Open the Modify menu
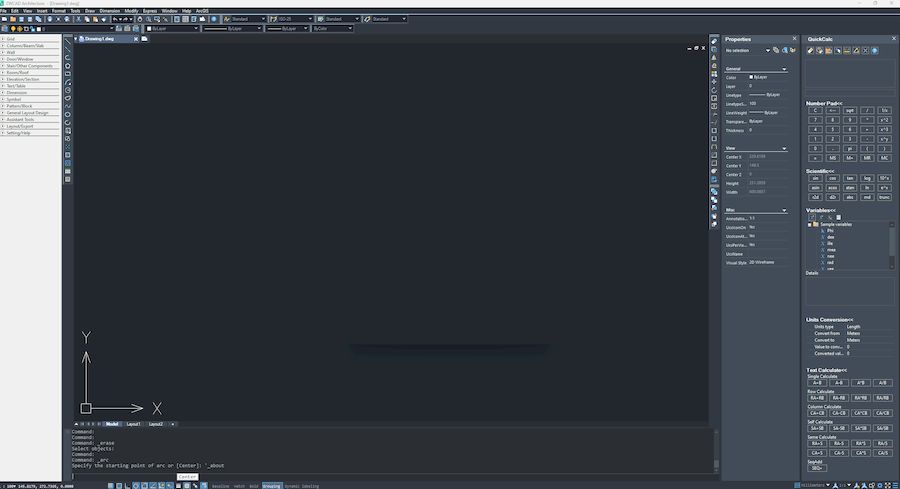 click(131, 11)
